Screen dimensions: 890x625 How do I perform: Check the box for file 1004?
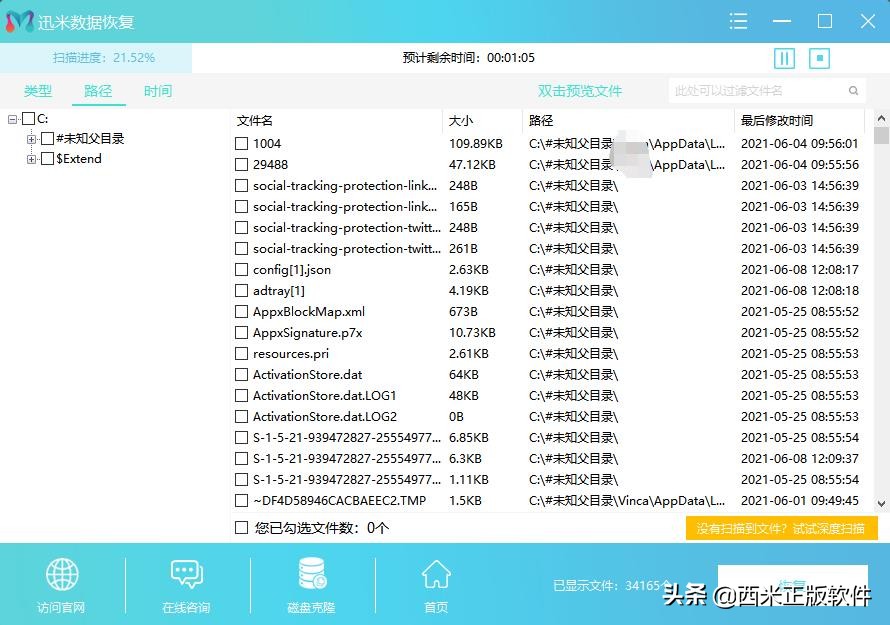(x=241, y=144)
